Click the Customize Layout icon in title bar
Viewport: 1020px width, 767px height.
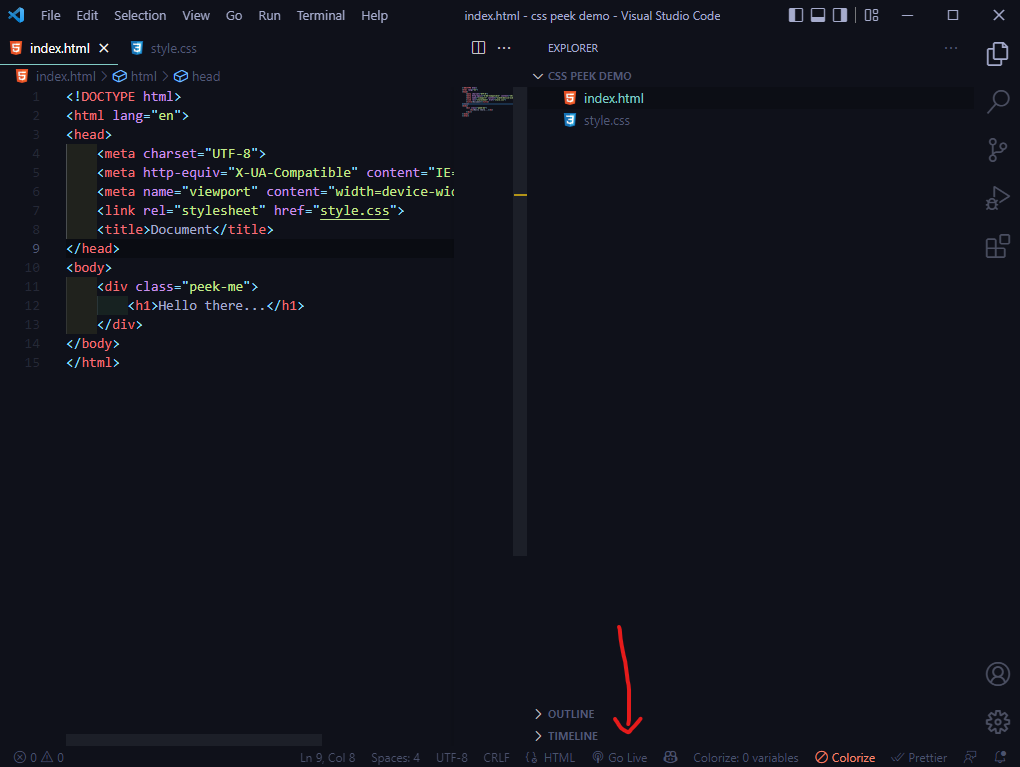click(872, 16)
